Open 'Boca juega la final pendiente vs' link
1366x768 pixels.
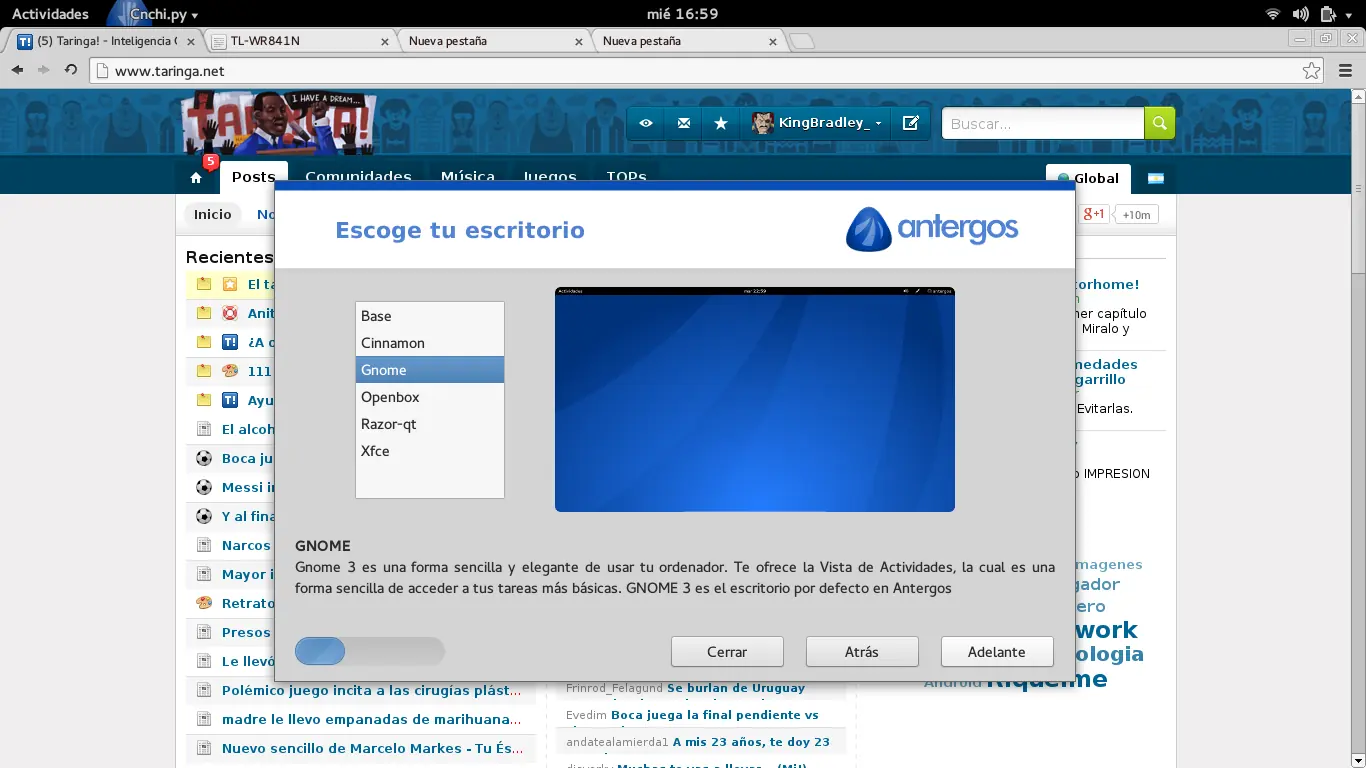[x=715, y=715]
